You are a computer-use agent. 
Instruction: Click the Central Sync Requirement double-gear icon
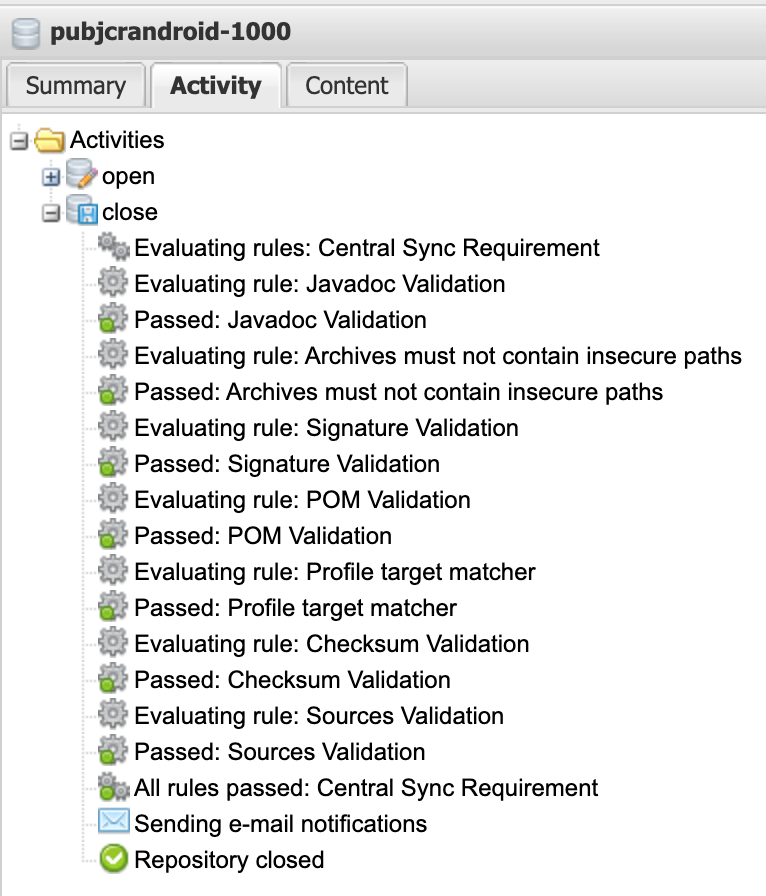tap(113, 247)
